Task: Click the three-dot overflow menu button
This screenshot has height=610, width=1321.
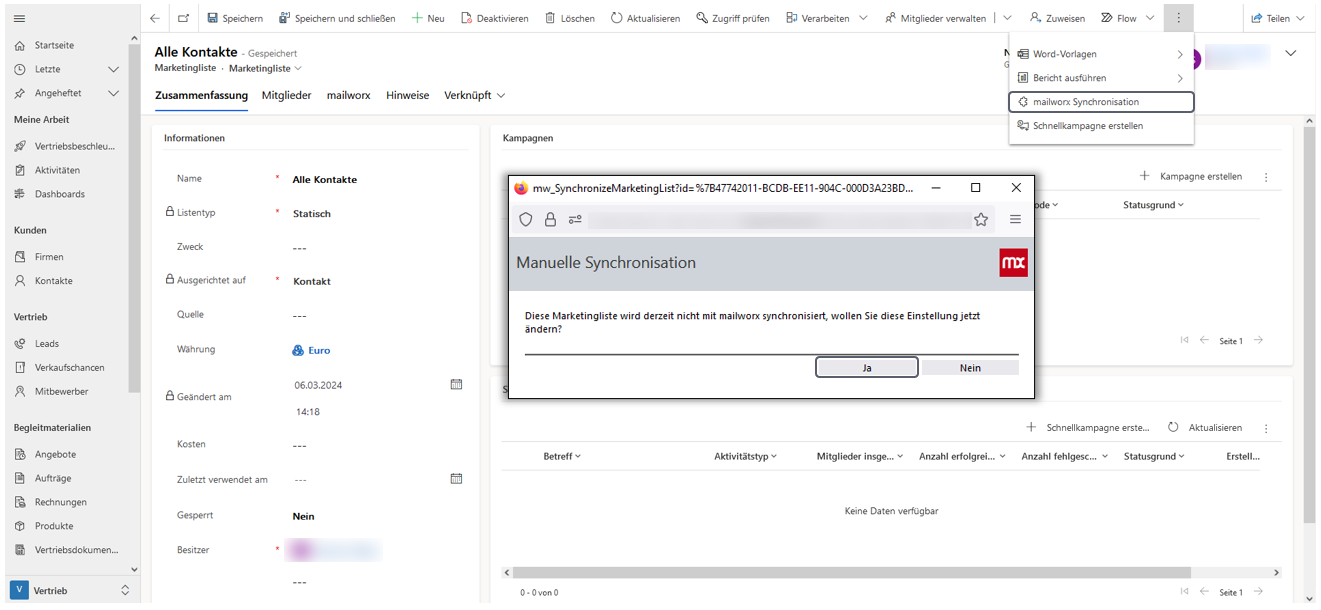Action: click(x=1179, y=18)
